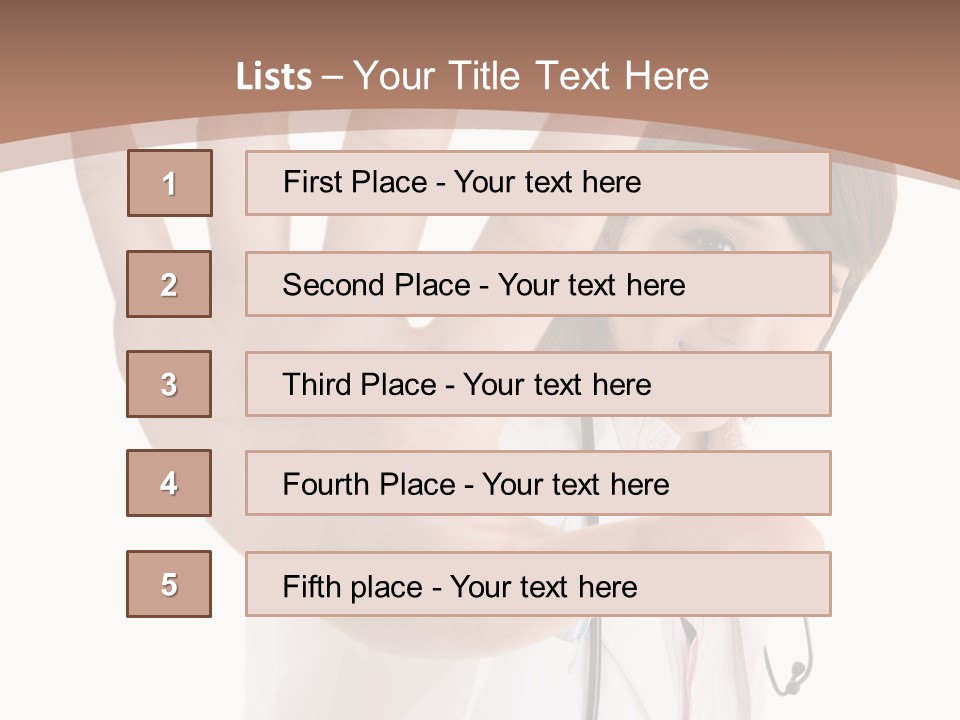The width and height of the screenshot is (960, 720).
Task: Select the 'Fourth Place' text box
Action: (538, 484)
